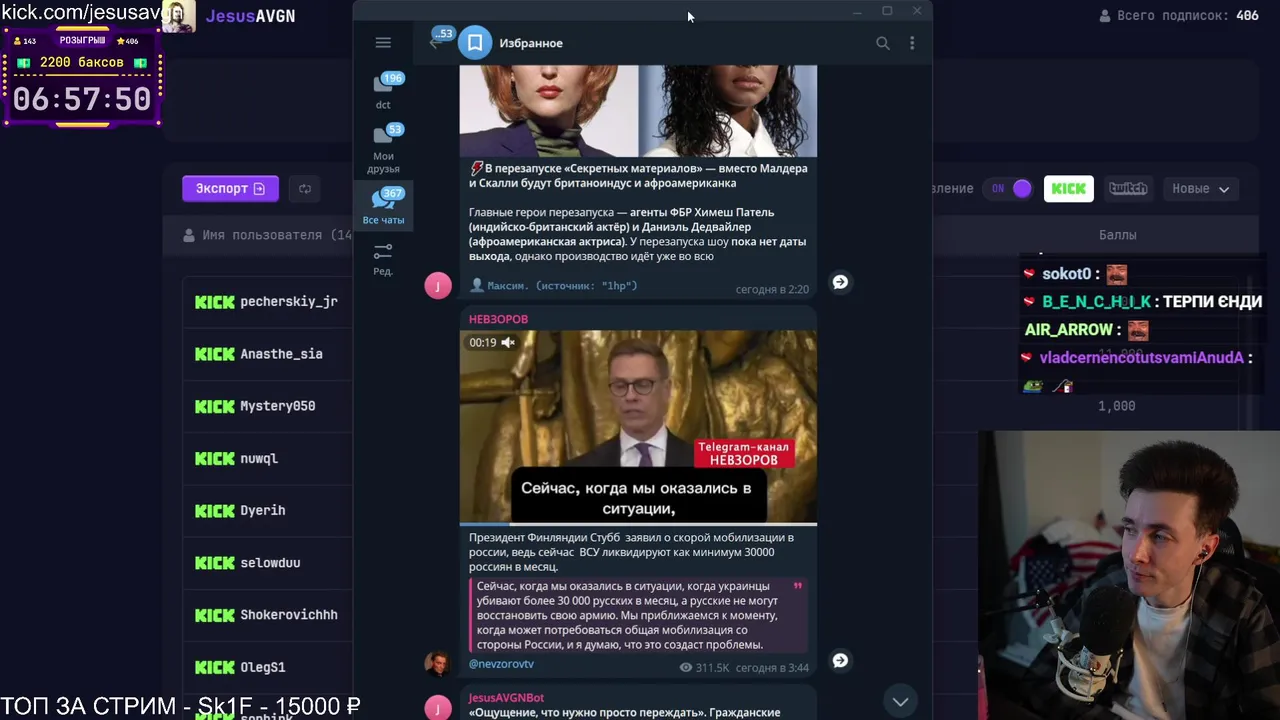Click the JesusAVGN channel name
Screen dimensions: 1280x720
(x=250, y=16)
